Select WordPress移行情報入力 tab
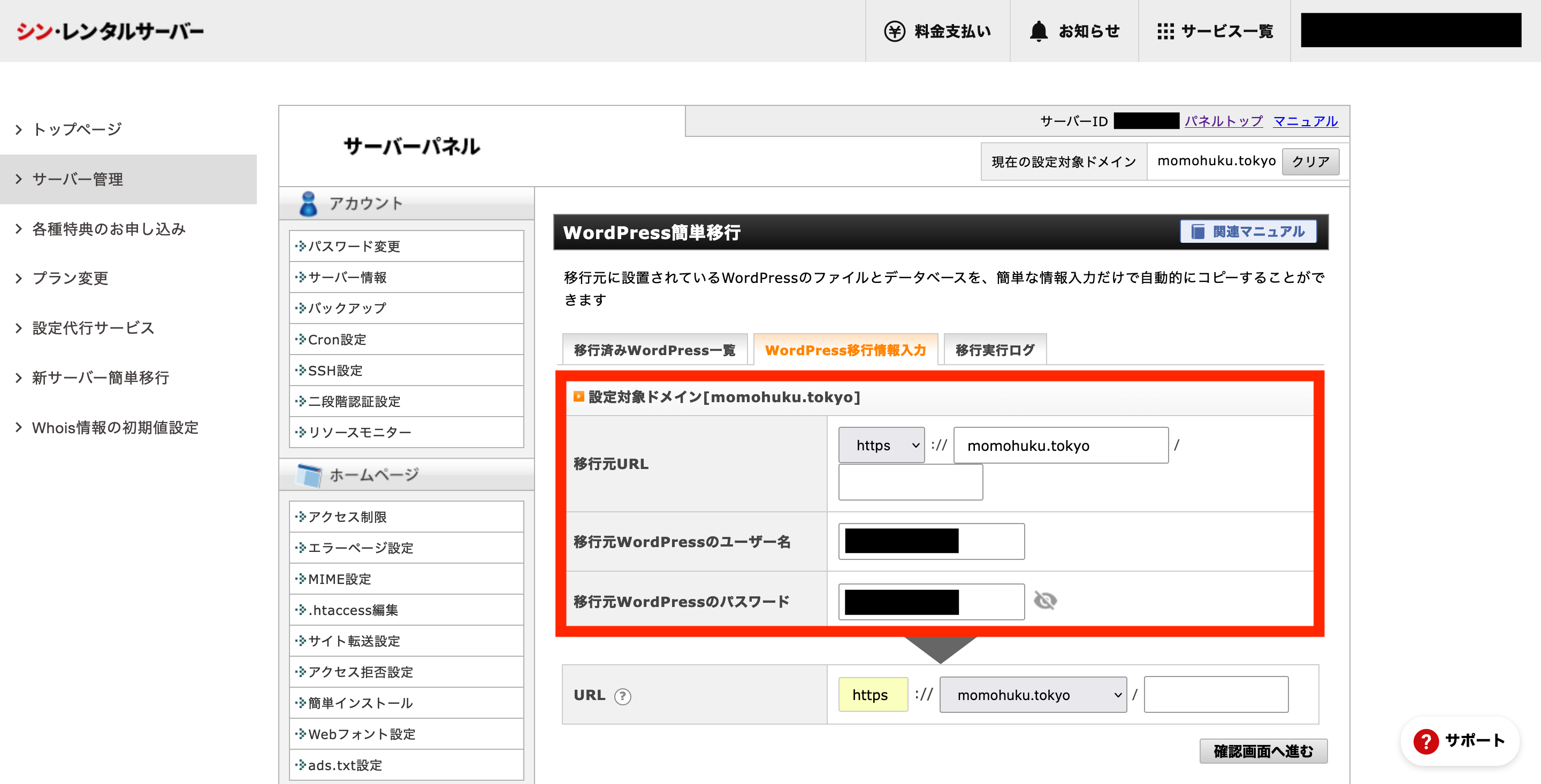This screenshot has height=784, width=1541. point(845,349)
